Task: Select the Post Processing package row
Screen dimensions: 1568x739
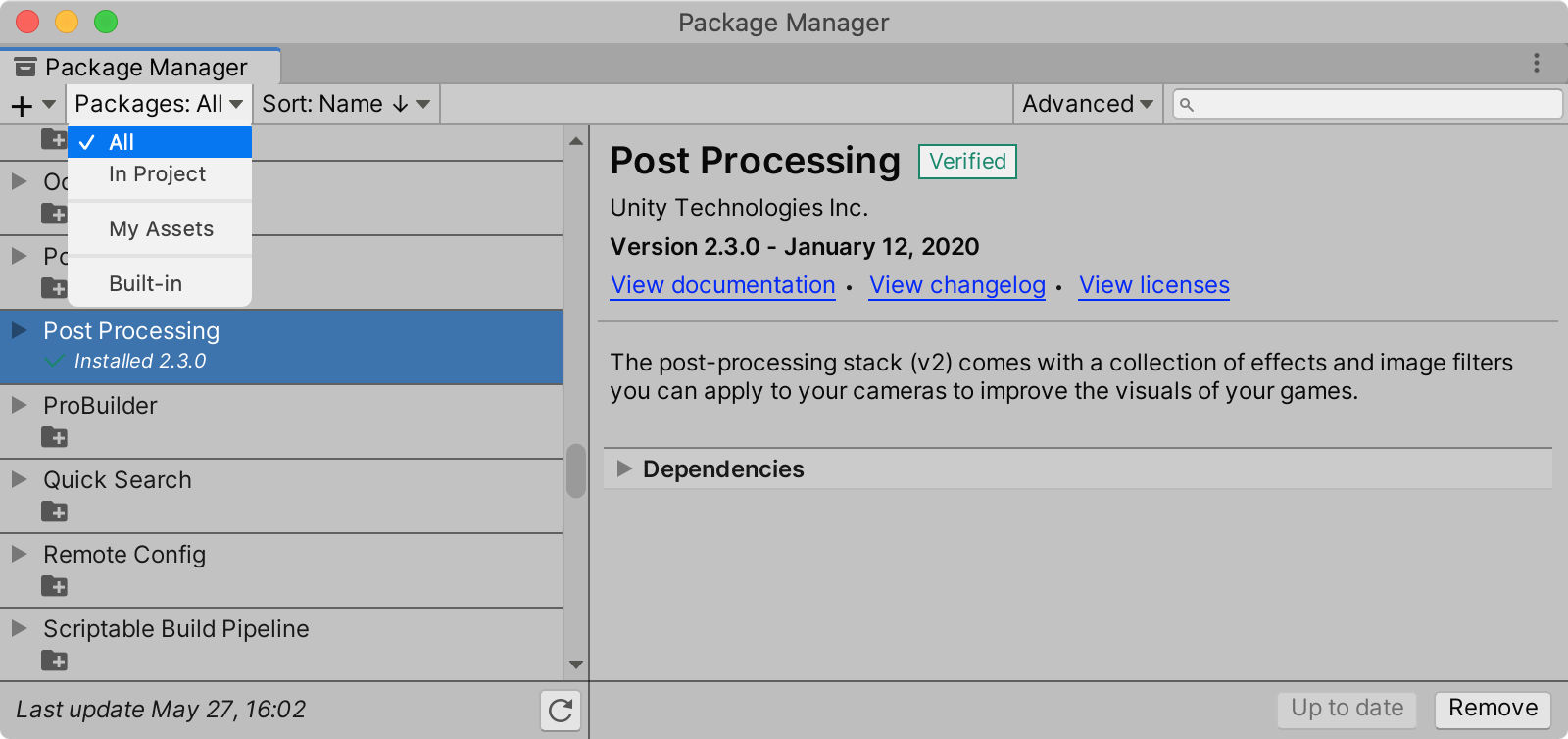Action: [281, 347]
